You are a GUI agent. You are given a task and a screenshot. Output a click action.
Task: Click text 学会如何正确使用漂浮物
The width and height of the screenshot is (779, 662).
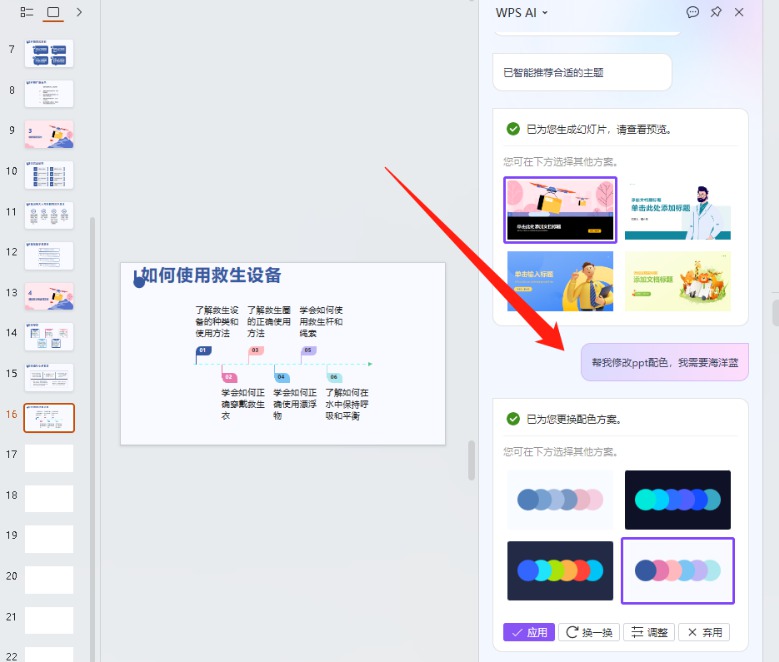click(x=295, y=404)
